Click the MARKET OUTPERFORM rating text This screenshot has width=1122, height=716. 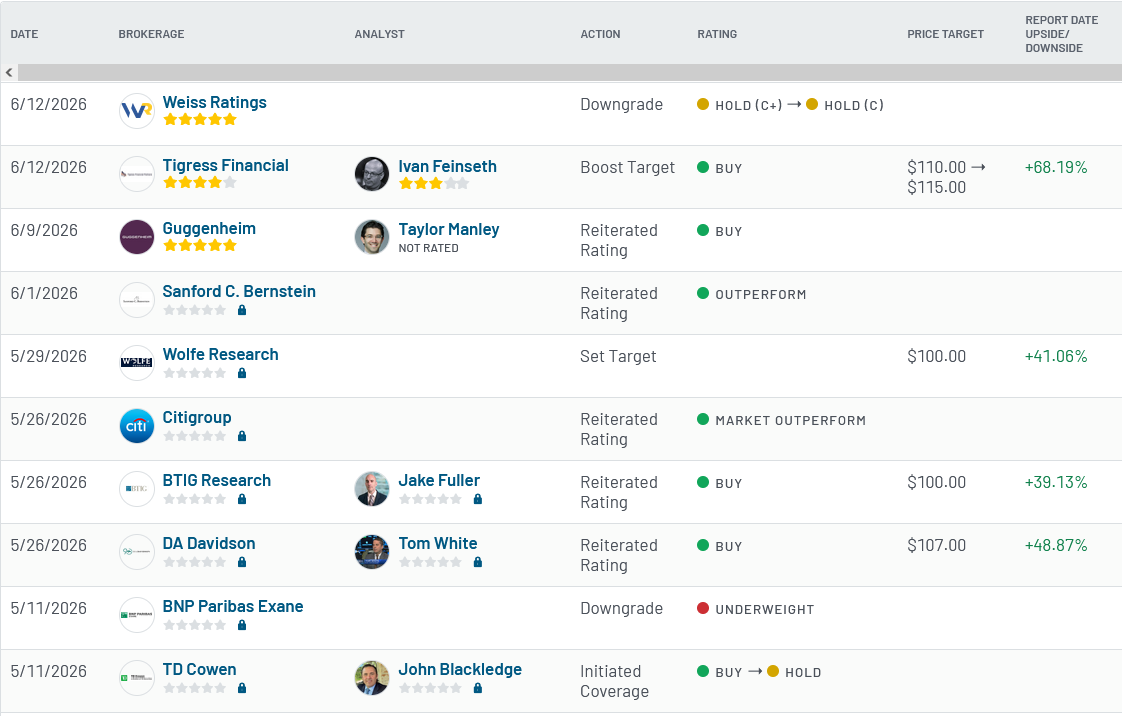(790, 421)
